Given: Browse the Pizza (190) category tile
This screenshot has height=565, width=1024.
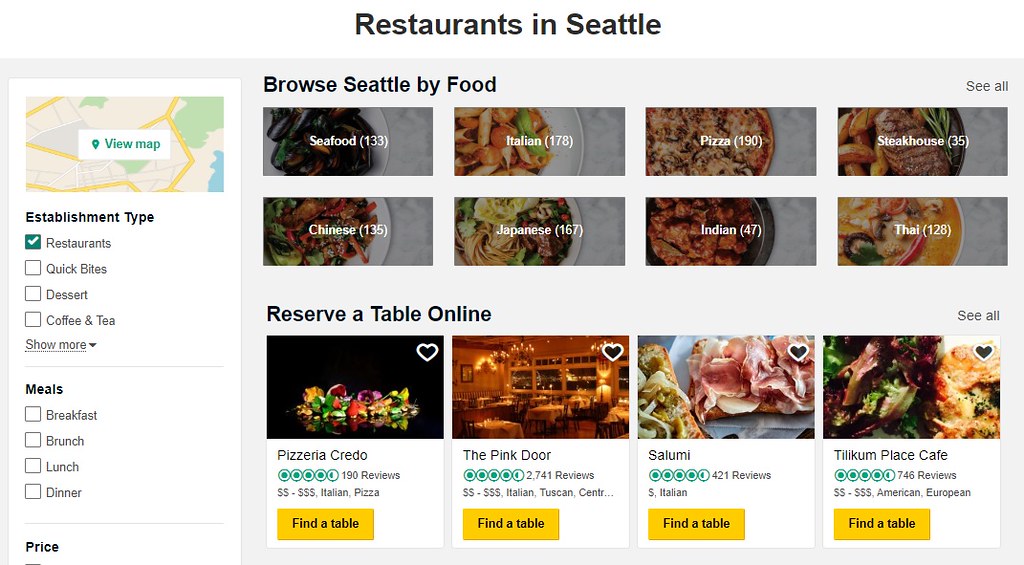Looking at the screenshot, I should point(731,141).
